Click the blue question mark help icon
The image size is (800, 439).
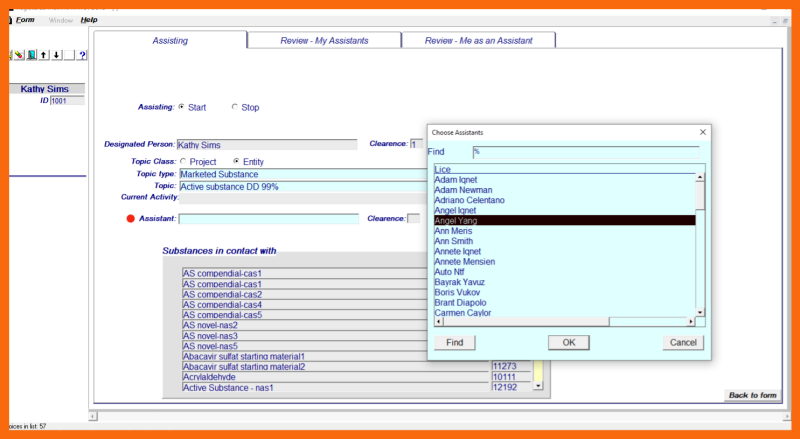(x=82, y=55)
